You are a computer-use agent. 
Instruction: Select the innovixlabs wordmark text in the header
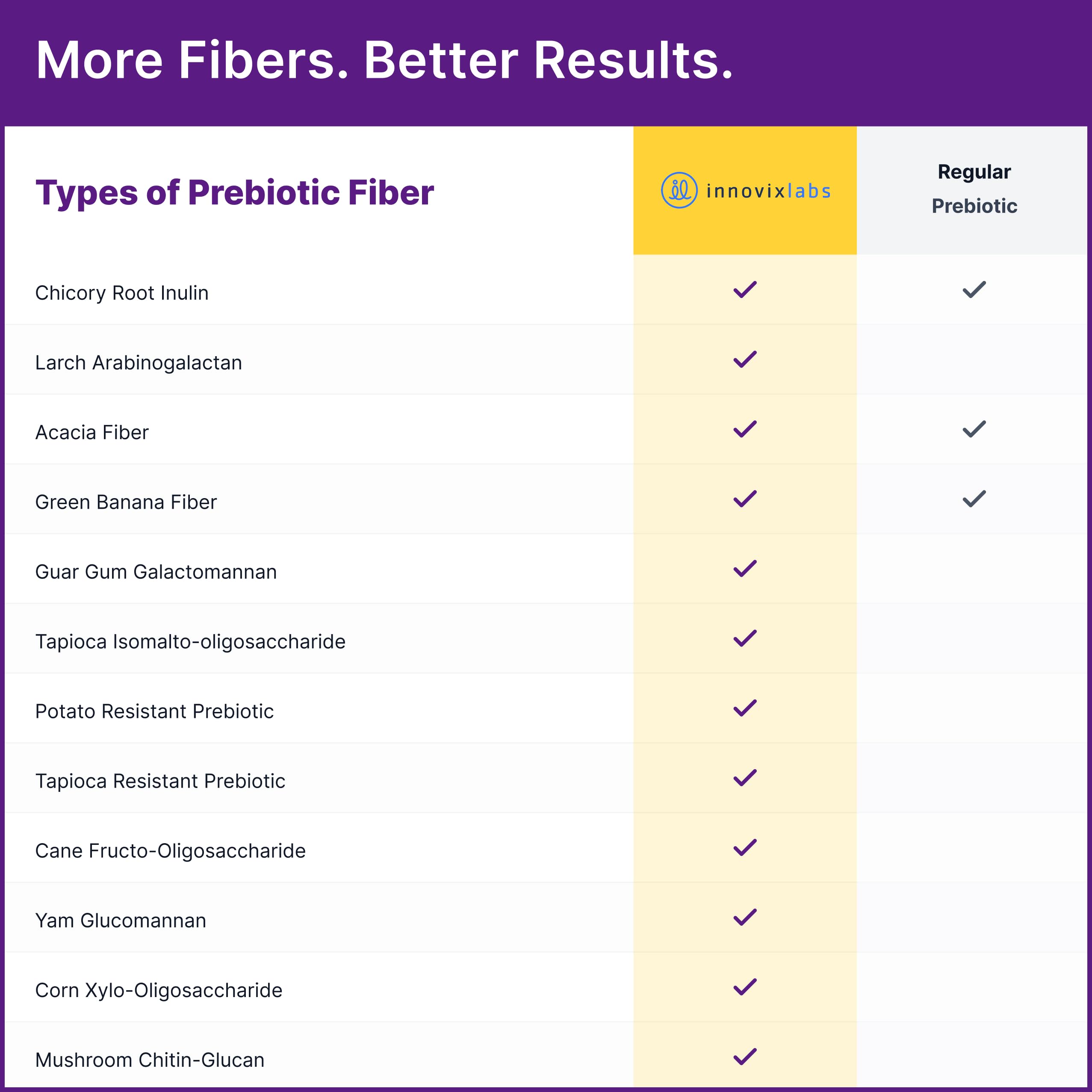769,191
